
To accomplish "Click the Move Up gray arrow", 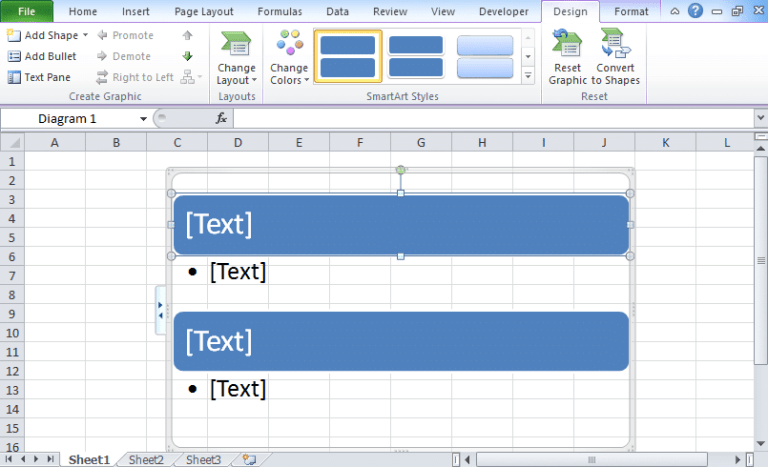I will (188, 35).
